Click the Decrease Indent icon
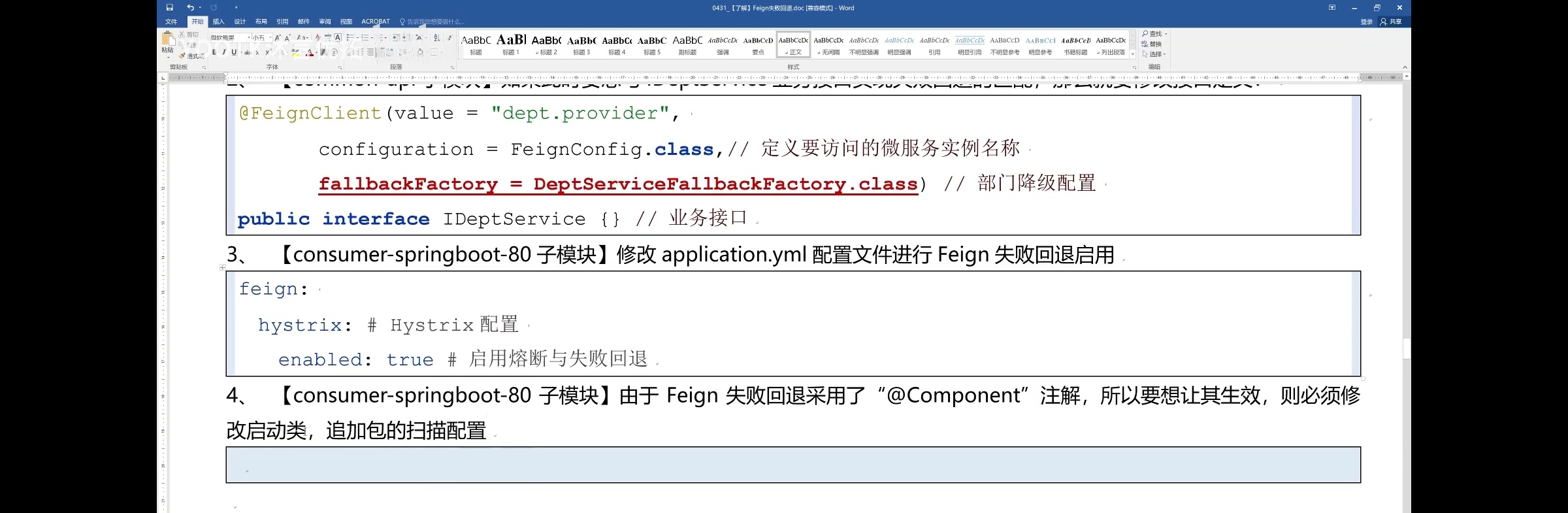 pyautogui.click(x=396, y=38)
